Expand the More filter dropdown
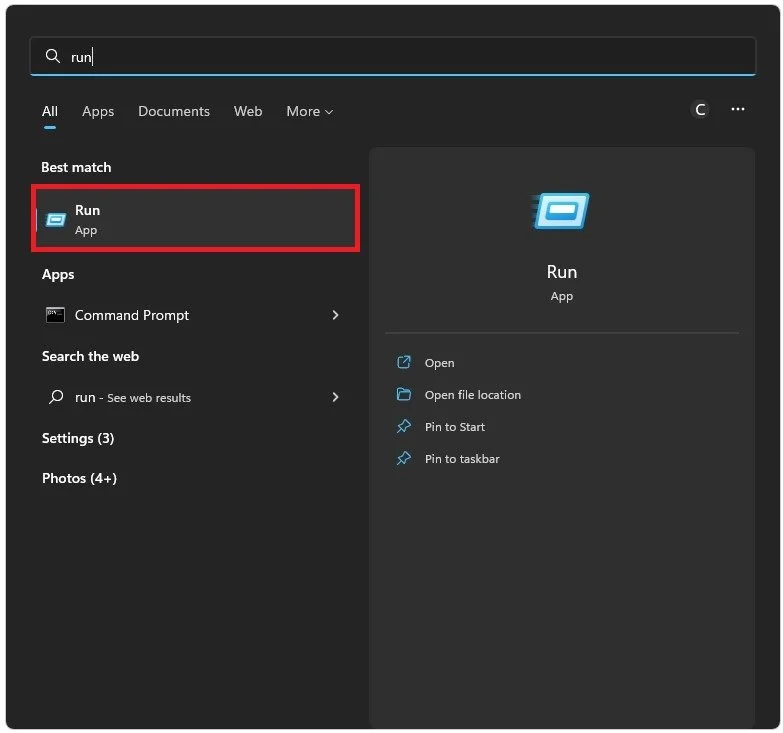 click(x=310, y=111)
